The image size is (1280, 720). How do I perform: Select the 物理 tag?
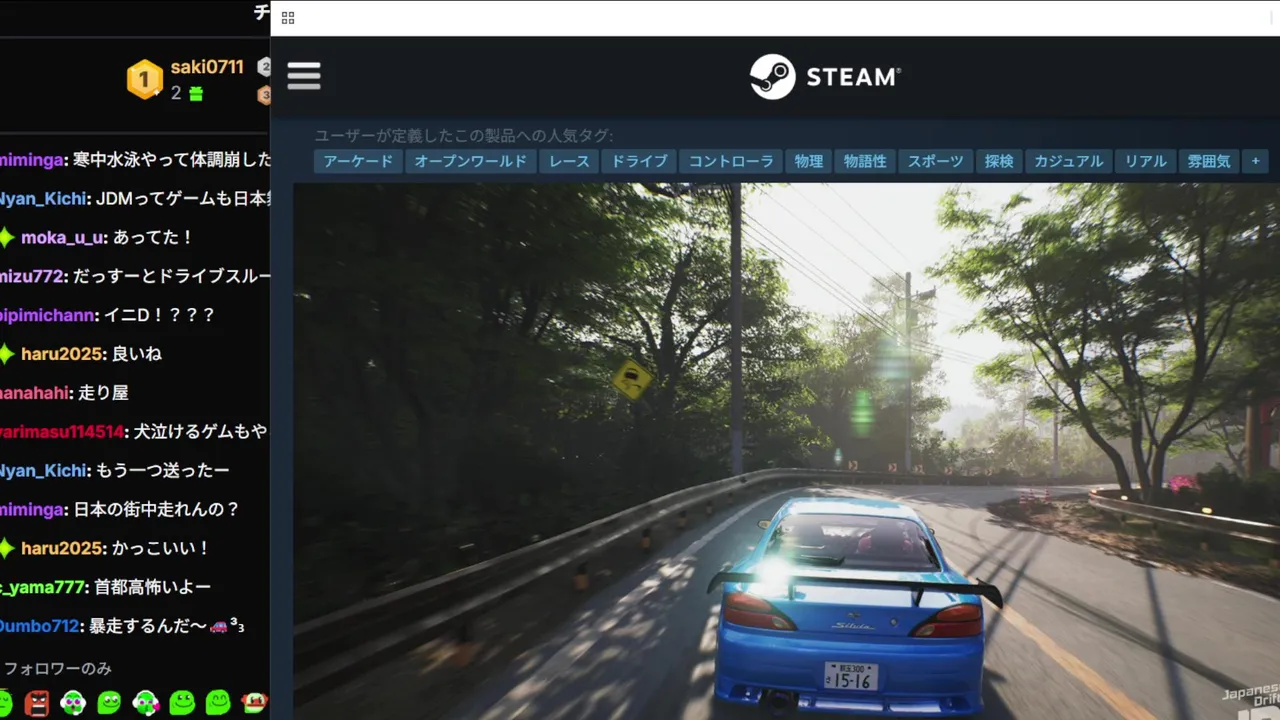(809, 161)
